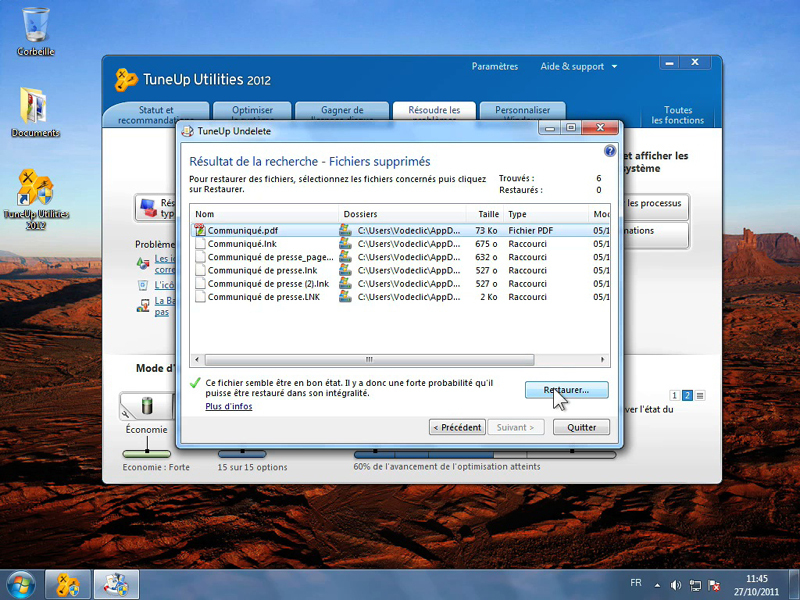Switch to Statut et recommandations tab
The image size is (800, 600).
(156, 114)
